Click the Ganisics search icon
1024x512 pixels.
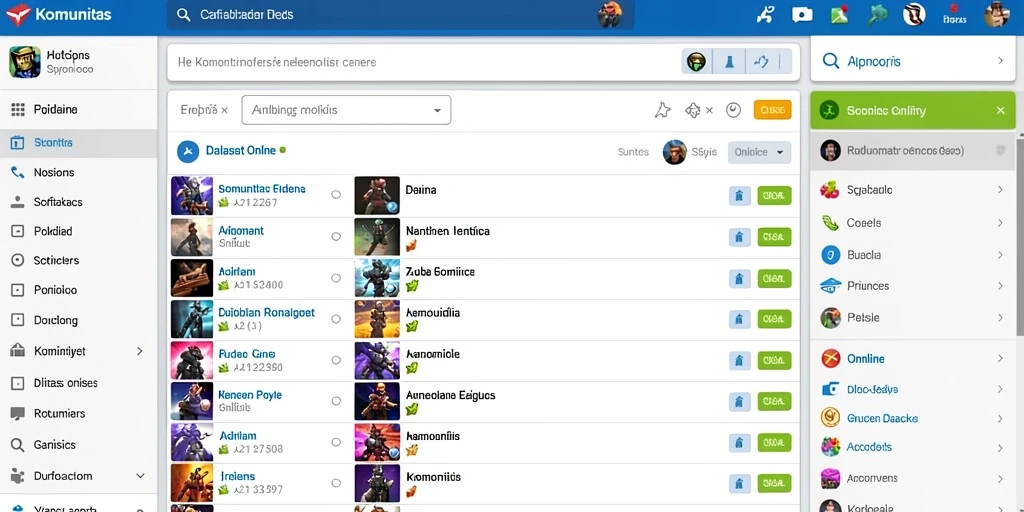[18, 445]
